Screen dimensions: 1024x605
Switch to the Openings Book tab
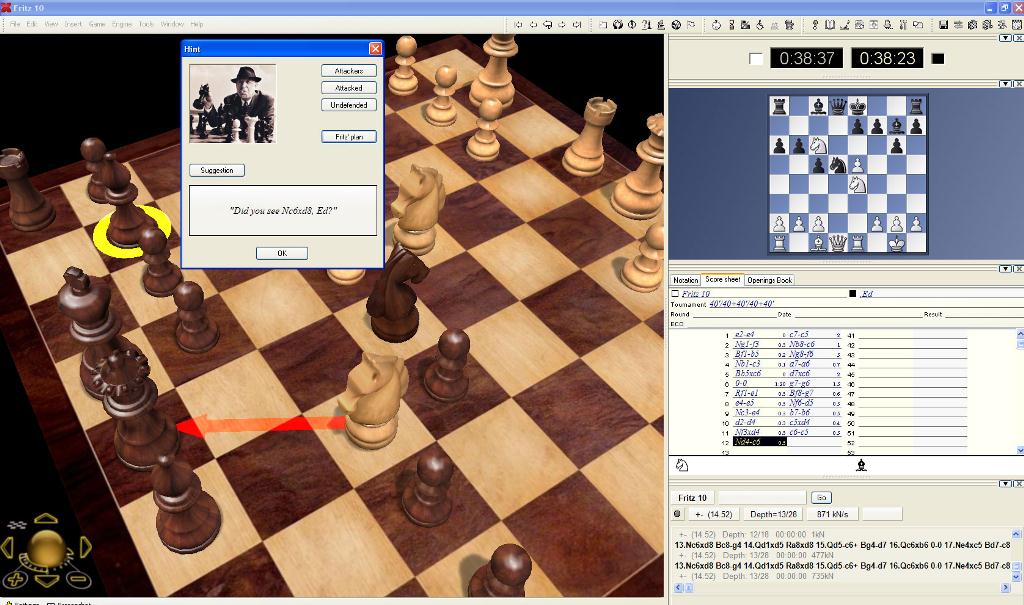click(x=769, y=280)
